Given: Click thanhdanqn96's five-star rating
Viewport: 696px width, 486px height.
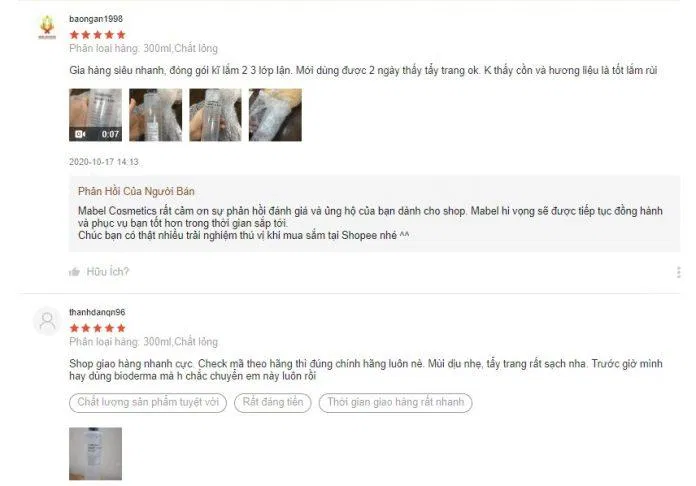Looking at the screenshot, I should tap(98, 328).
